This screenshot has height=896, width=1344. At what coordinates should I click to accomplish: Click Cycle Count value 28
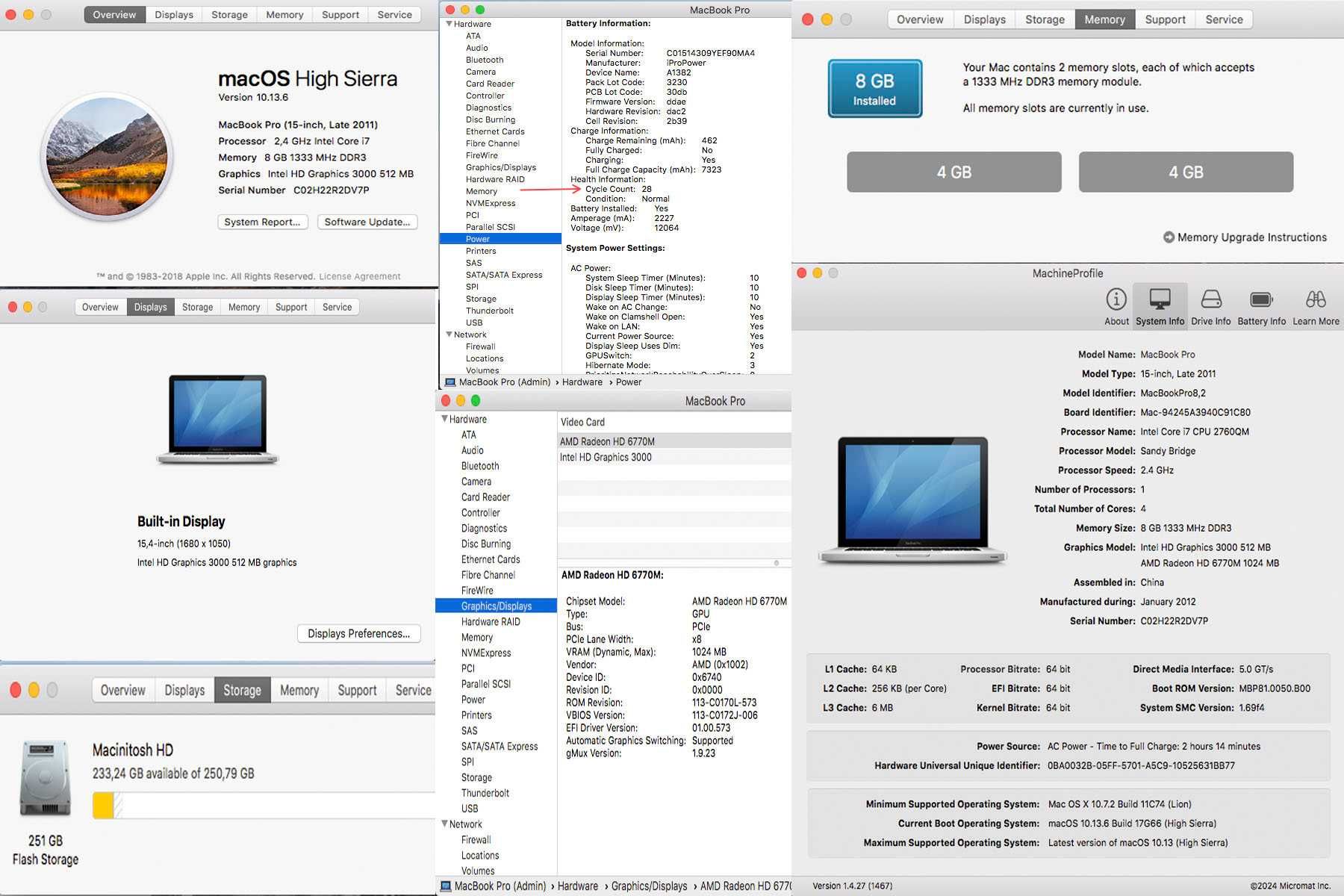(647, 189)
